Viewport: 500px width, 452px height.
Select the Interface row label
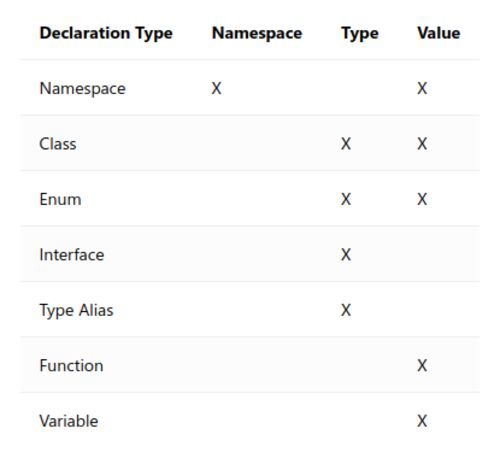tap(72, 255)
